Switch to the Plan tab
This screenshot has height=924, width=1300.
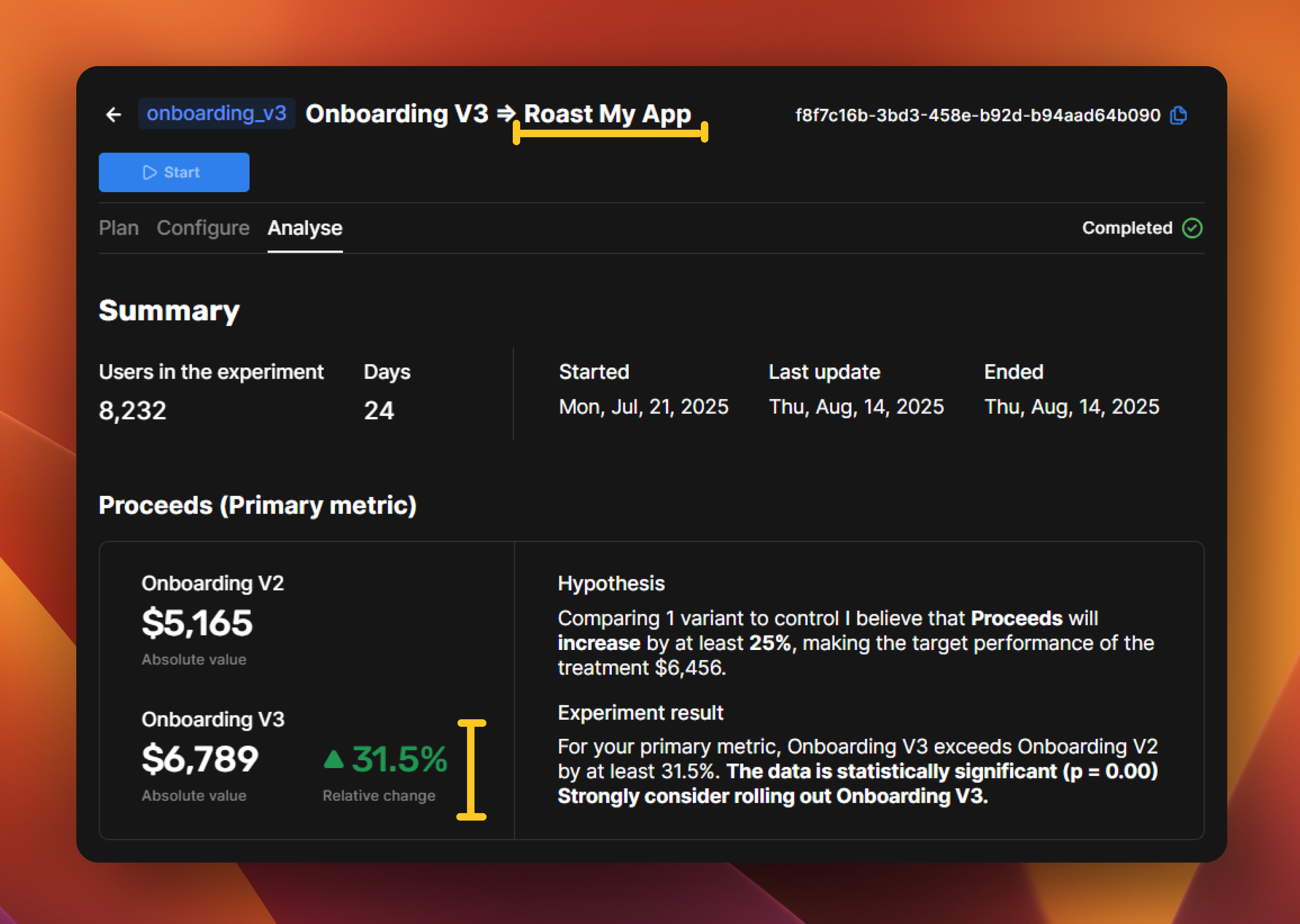click(118, 228)
